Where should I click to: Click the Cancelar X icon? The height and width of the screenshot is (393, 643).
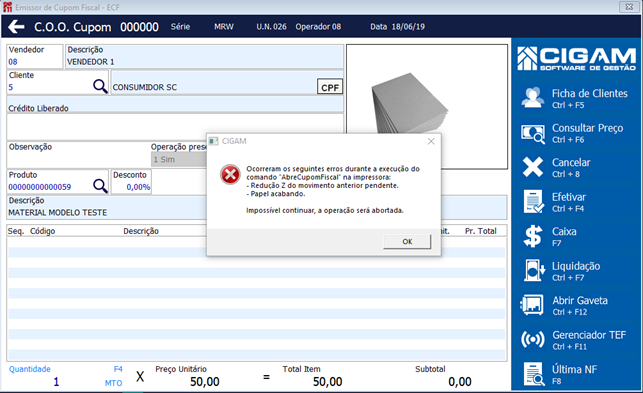[533, 167]
